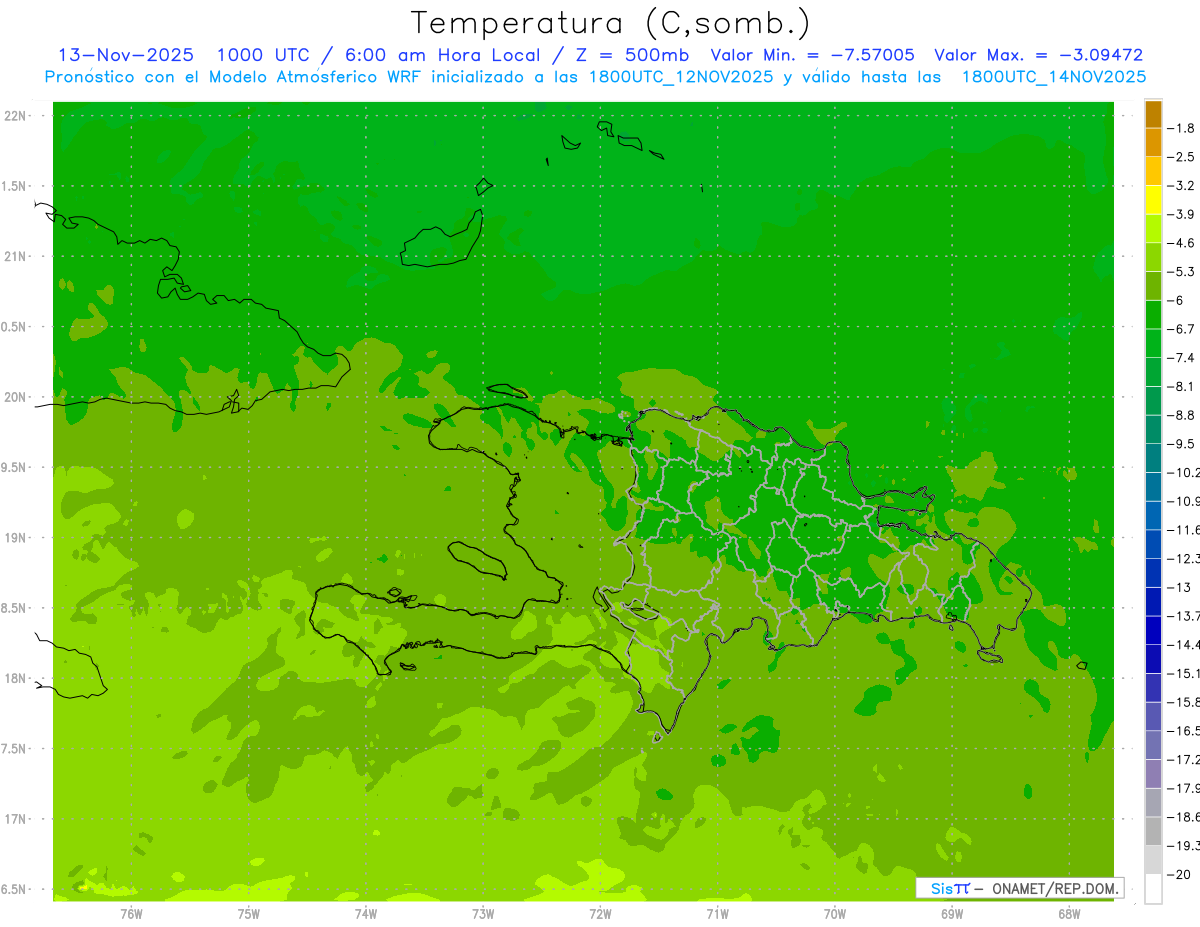Click the "-9.5" colorbar value
Image resolution: width=1200 pixels, height=927 pixels.
point(1181,444)
